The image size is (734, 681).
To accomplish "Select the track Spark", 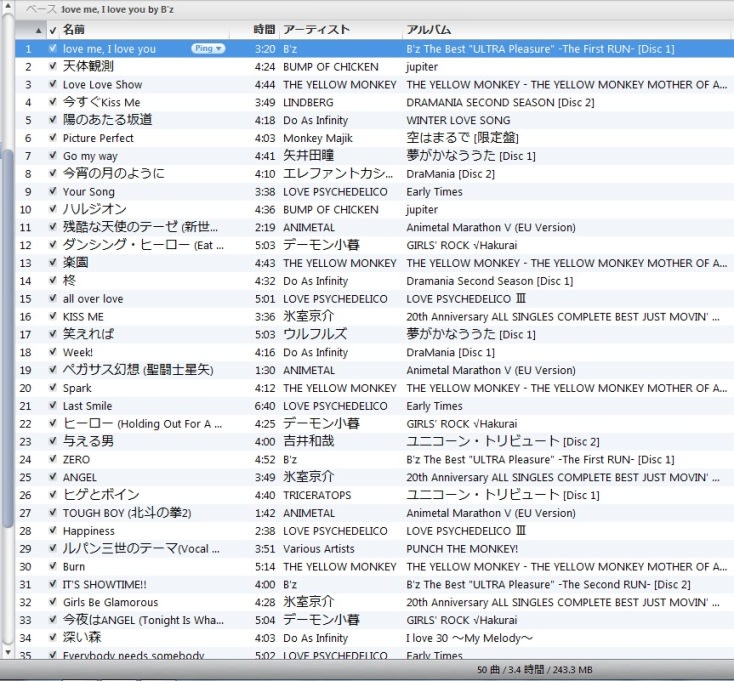I will pos(77,388).
